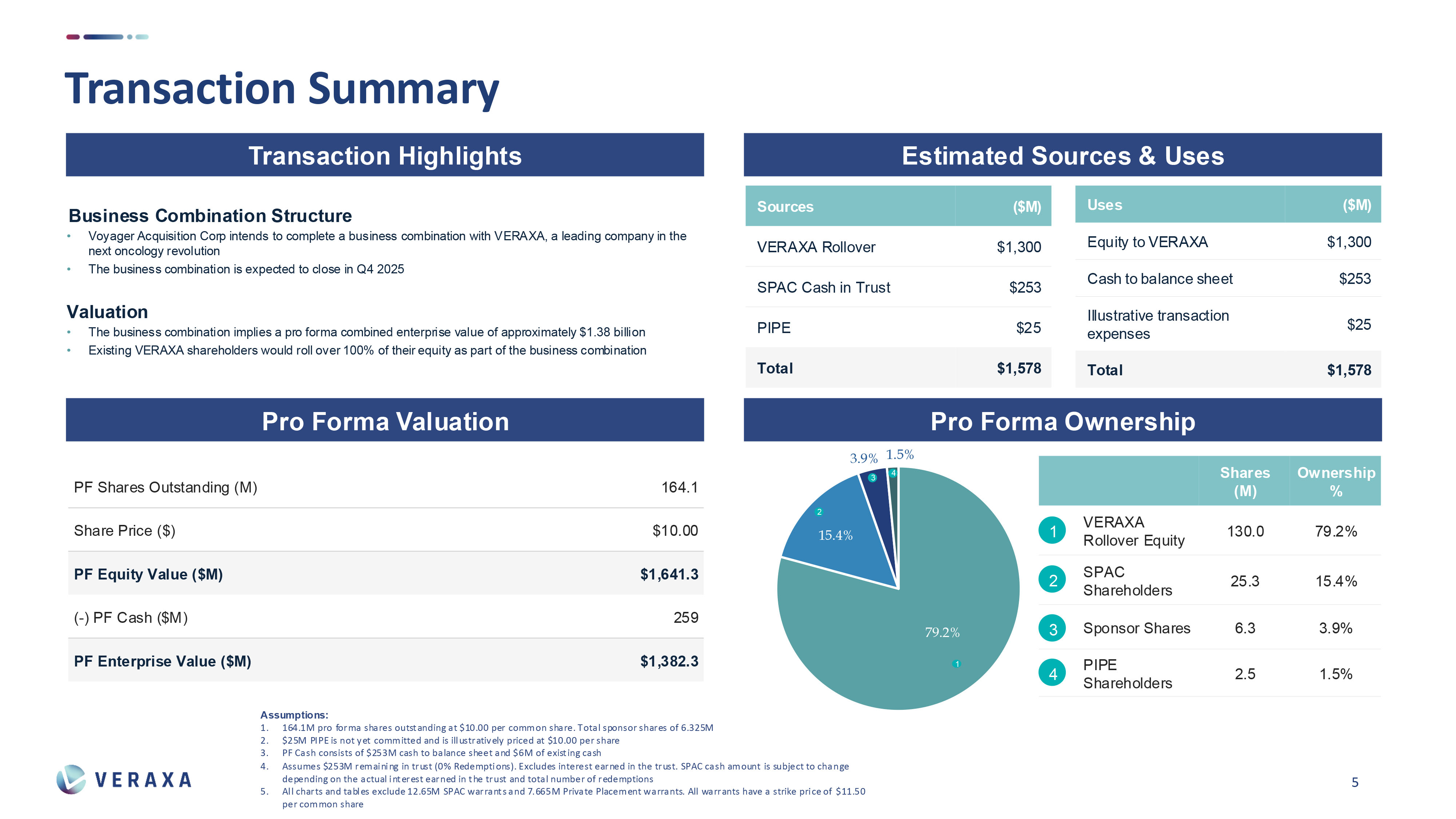The image size is (1456, 819).
Task: Click the decorative dash icon above title
Action: [107, 37]
